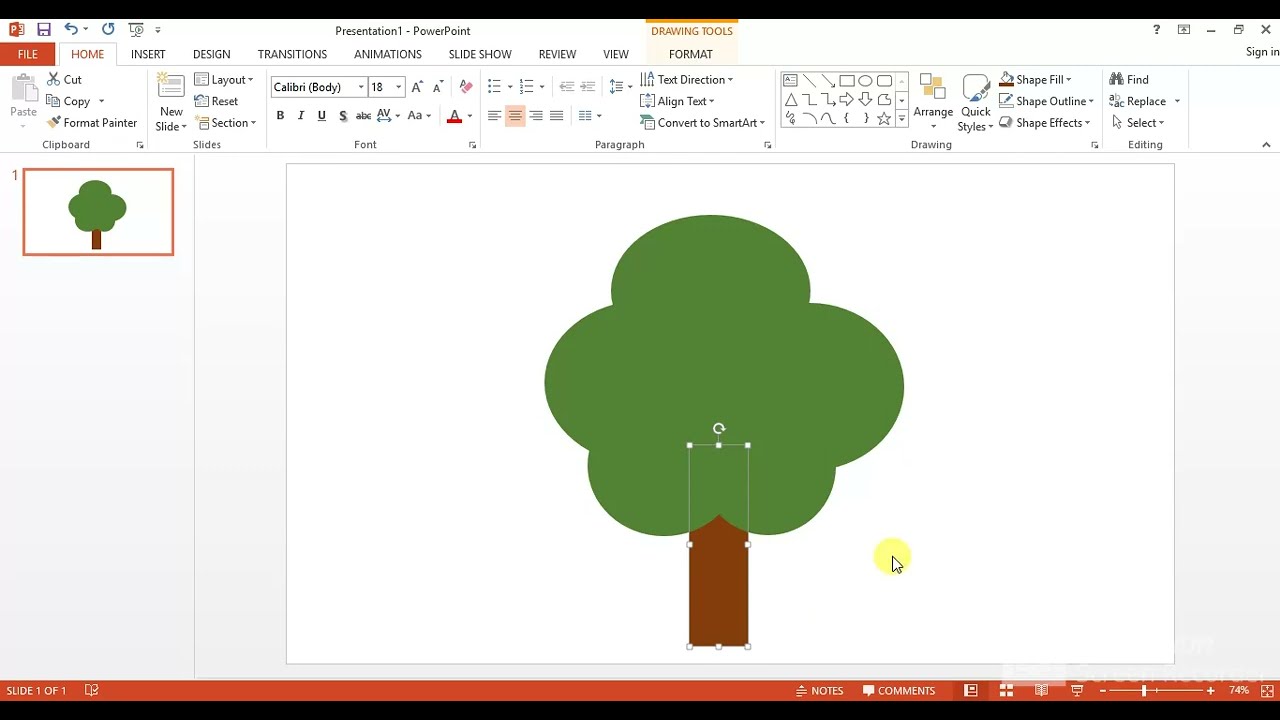Open the font name dropdown Calibri (Body)

pyautogui.click(x=361, y=87)
